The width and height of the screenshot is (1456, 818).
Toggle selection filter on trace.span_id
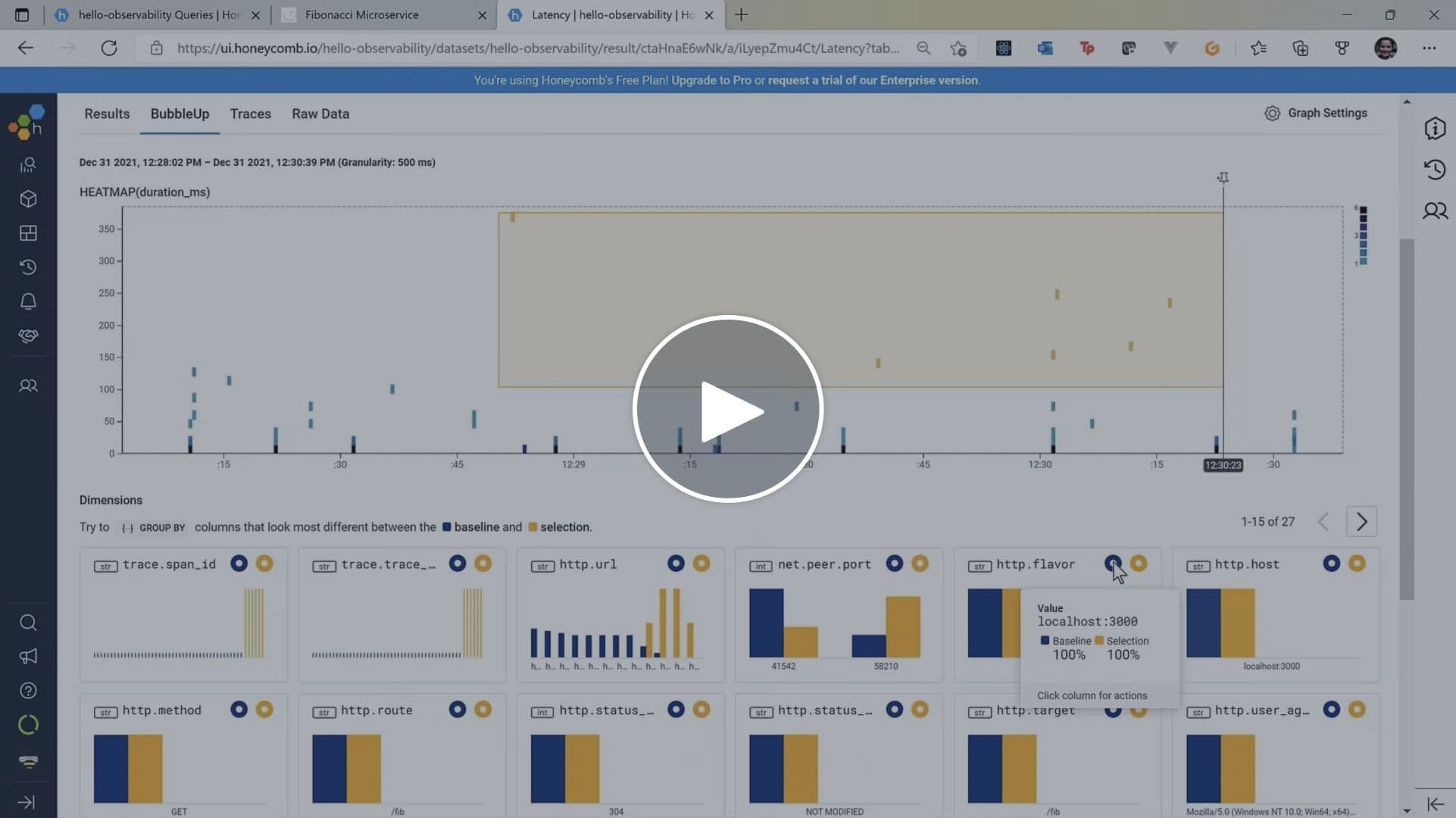[x=264, y=564]
